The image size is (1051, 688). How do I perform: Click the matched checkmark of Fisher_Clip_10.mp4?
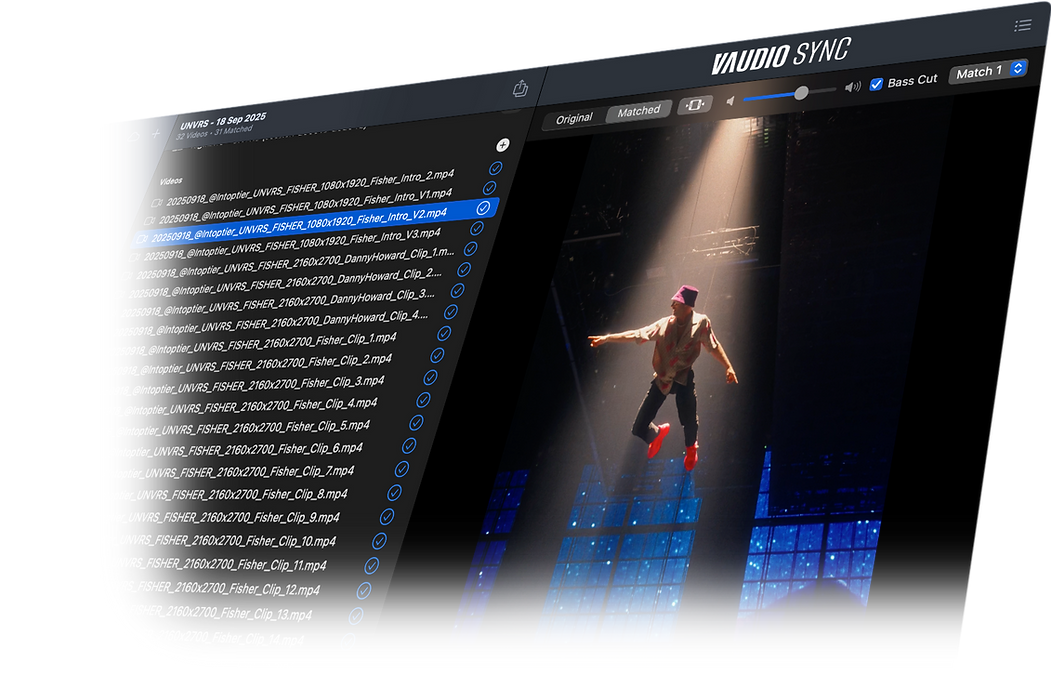pos(379,540)
